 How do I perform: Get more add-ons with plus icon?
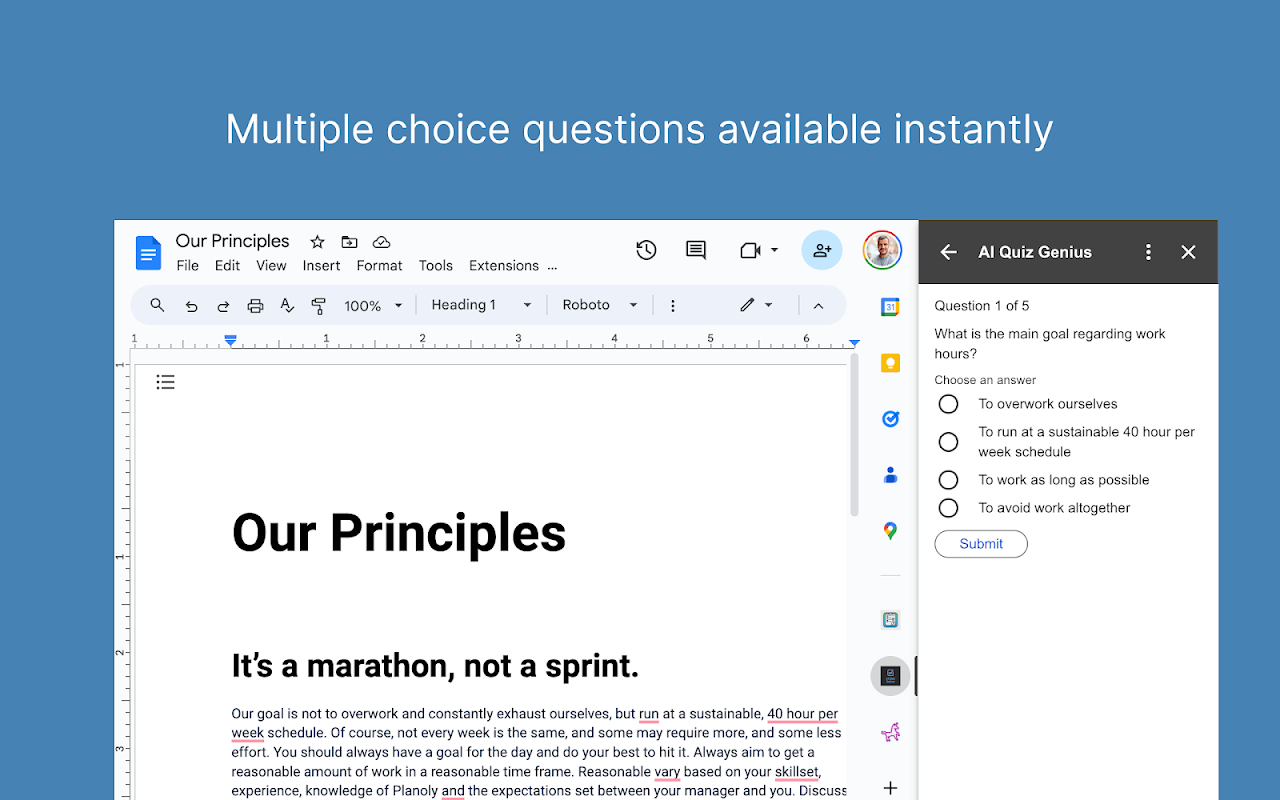(890, 788)
